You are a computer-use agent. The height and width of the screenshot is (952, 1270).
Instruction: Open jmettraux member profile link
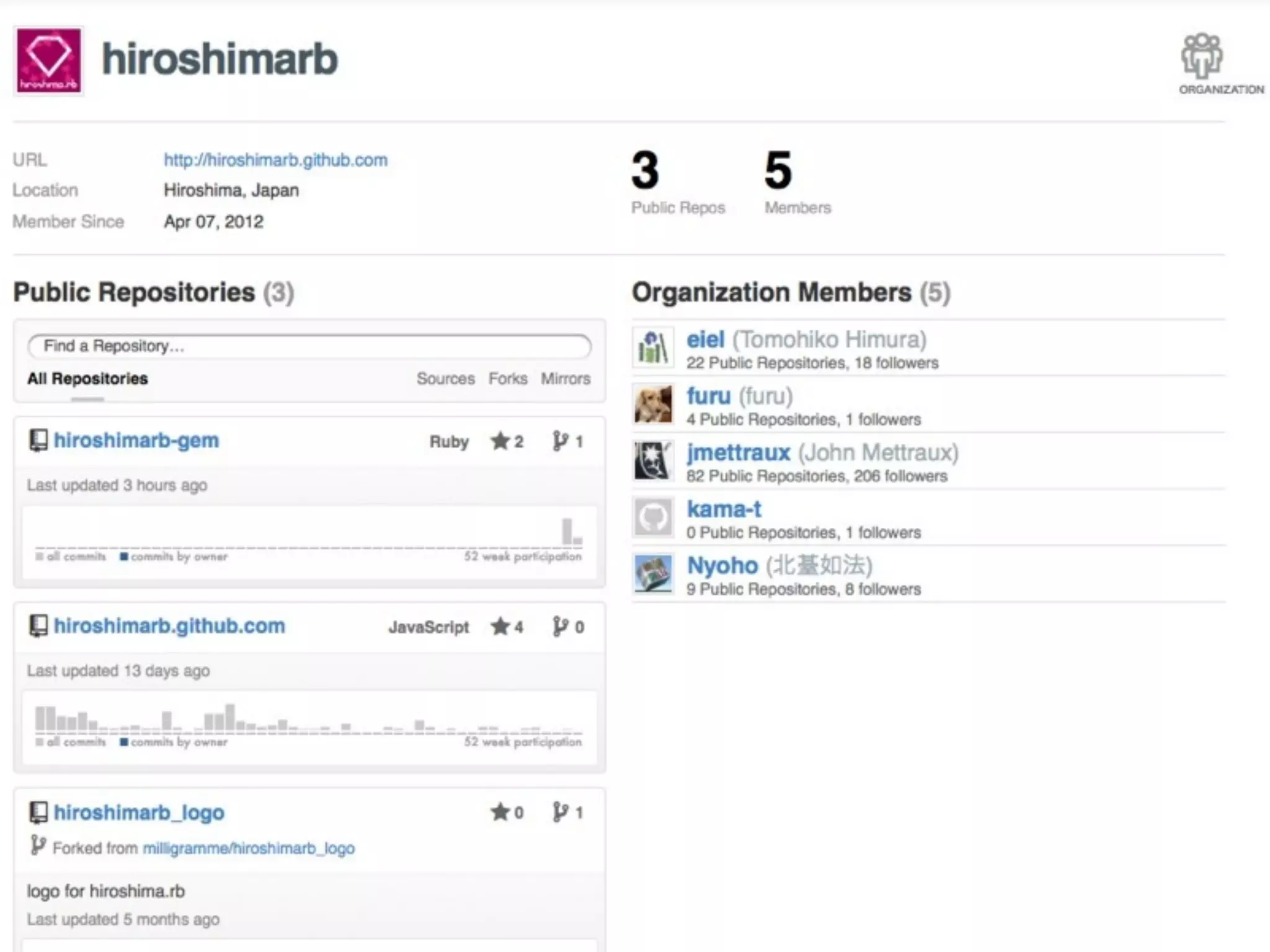738,452
